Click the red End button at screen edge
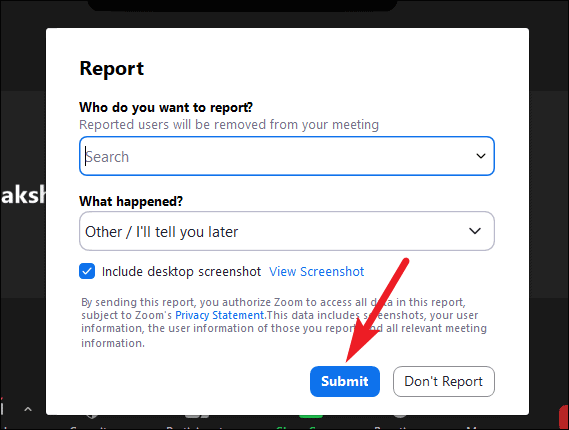Image resolution: width=569 pixels, height=430 pixels. point(564,417)
